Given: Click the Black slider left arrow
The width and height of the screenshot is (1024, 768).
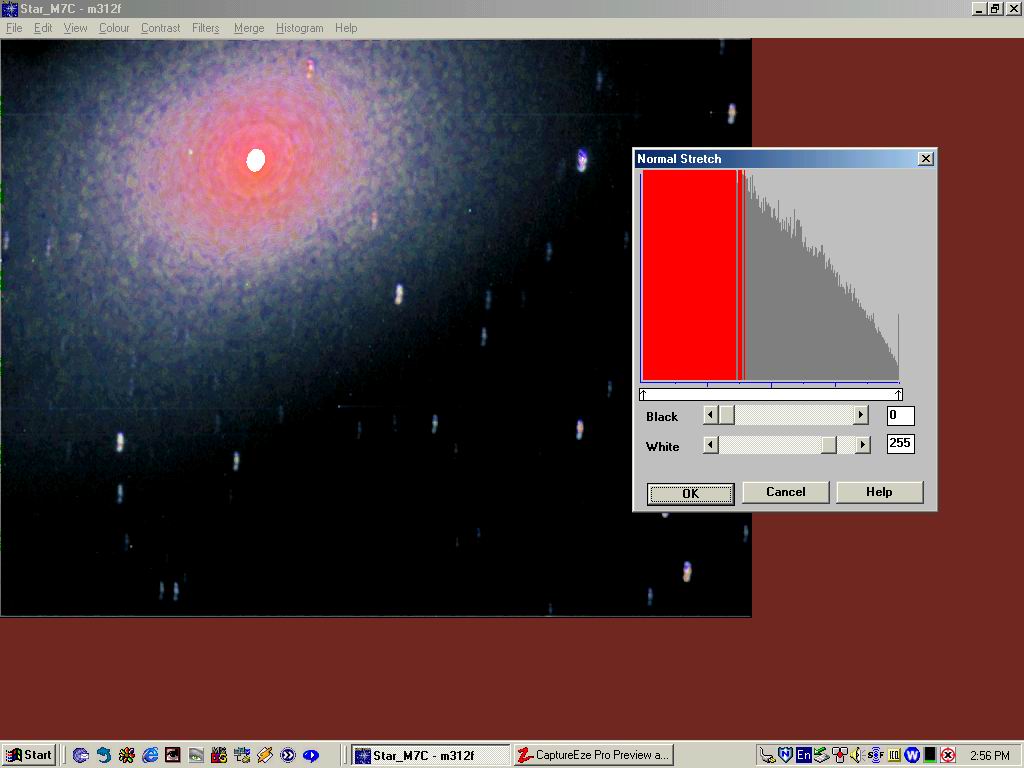Looking at the screenshot, I should [711, 415].
